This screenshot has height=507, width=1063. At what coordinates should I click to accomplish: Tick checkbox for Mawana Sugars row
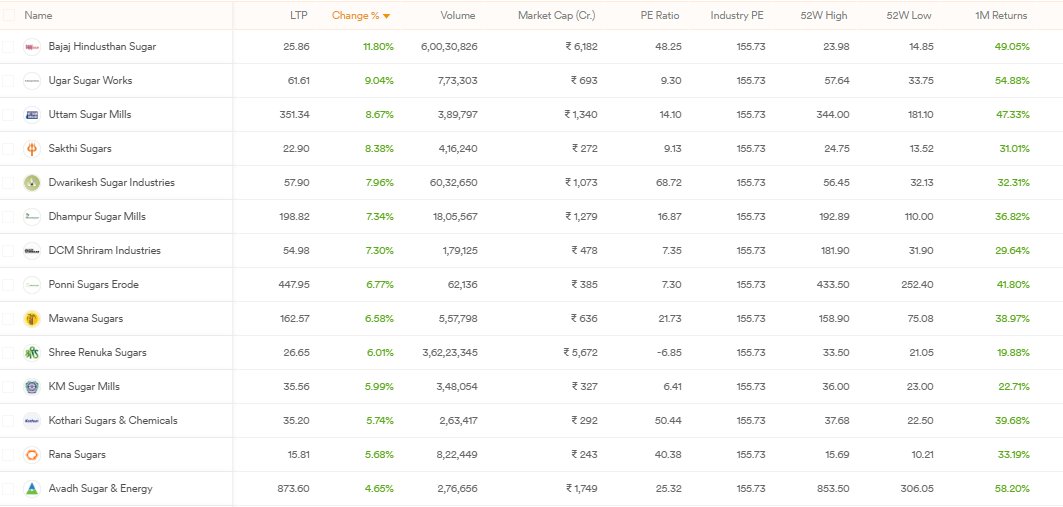pos(7,319)
